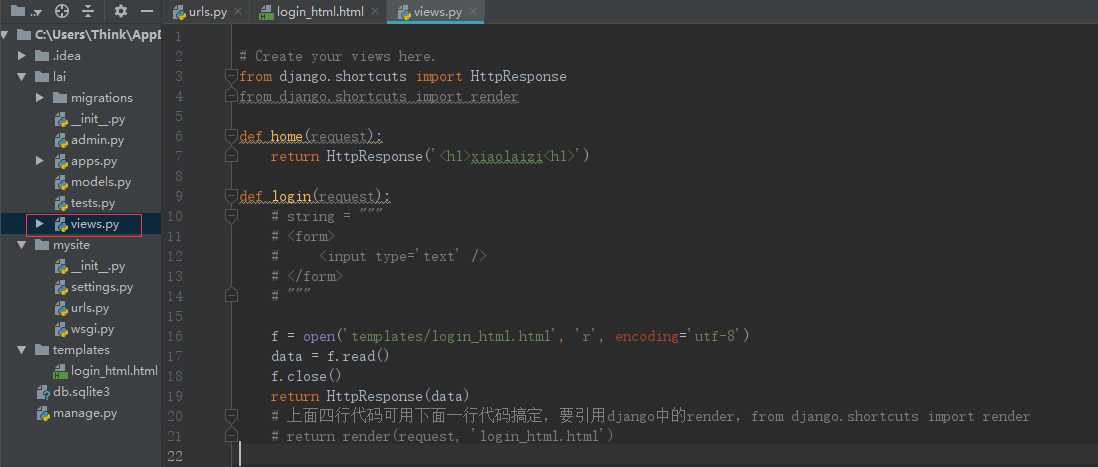Place cursor on 'return HttpResponse(data)' line

(x=370, y=396)
